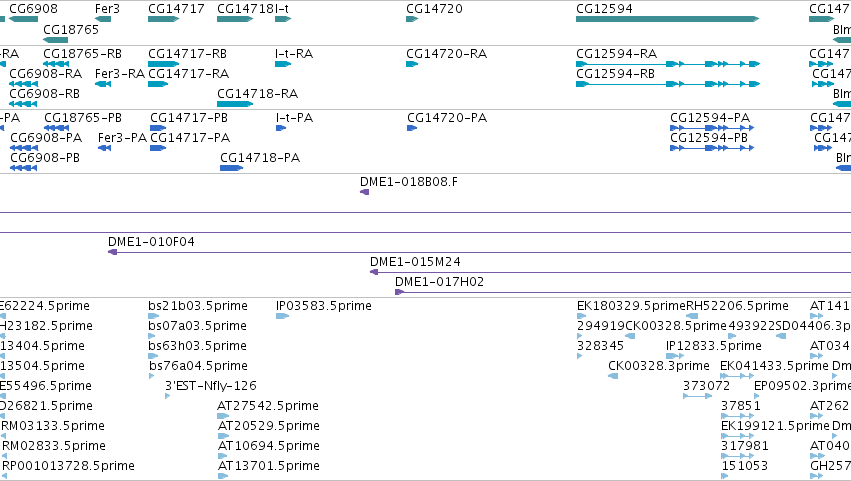Click the Fer3-RA transcript label
This screenshot has width=851, height=481.
pyautogui.click(x=120, y=73)
